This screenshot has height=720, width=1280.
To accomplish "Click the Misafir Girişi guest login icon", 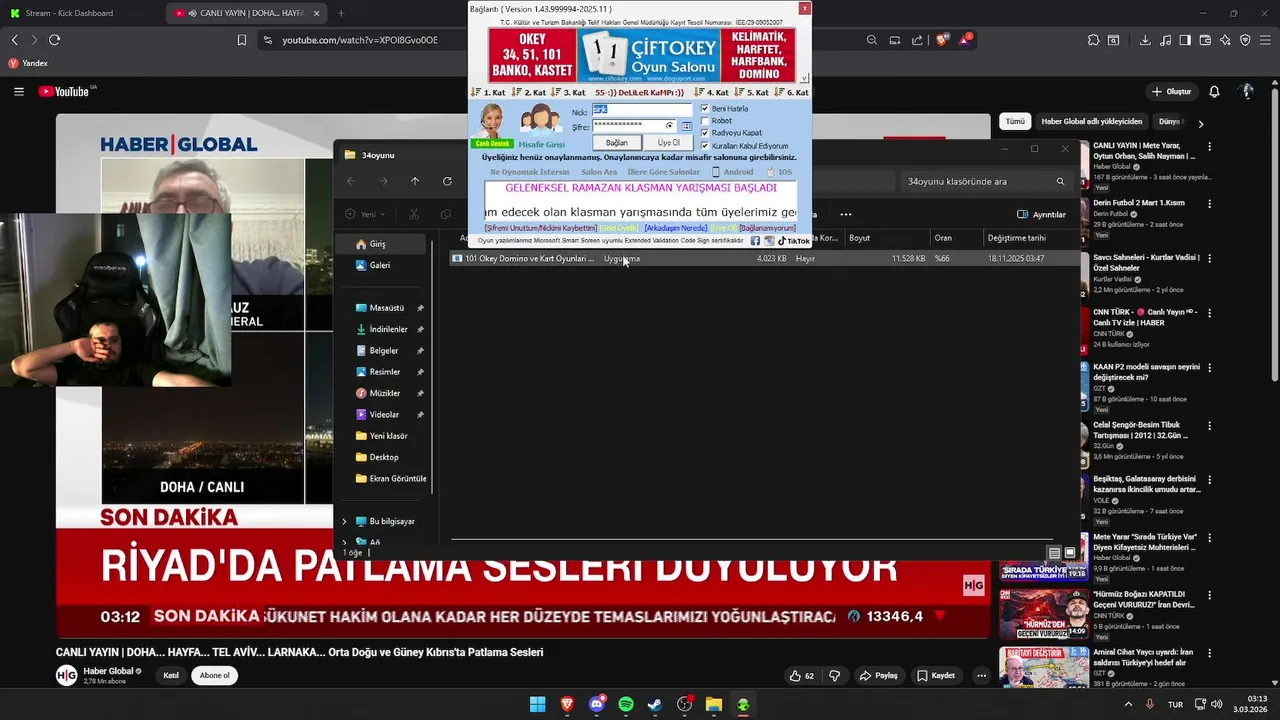I will point(541,126).
